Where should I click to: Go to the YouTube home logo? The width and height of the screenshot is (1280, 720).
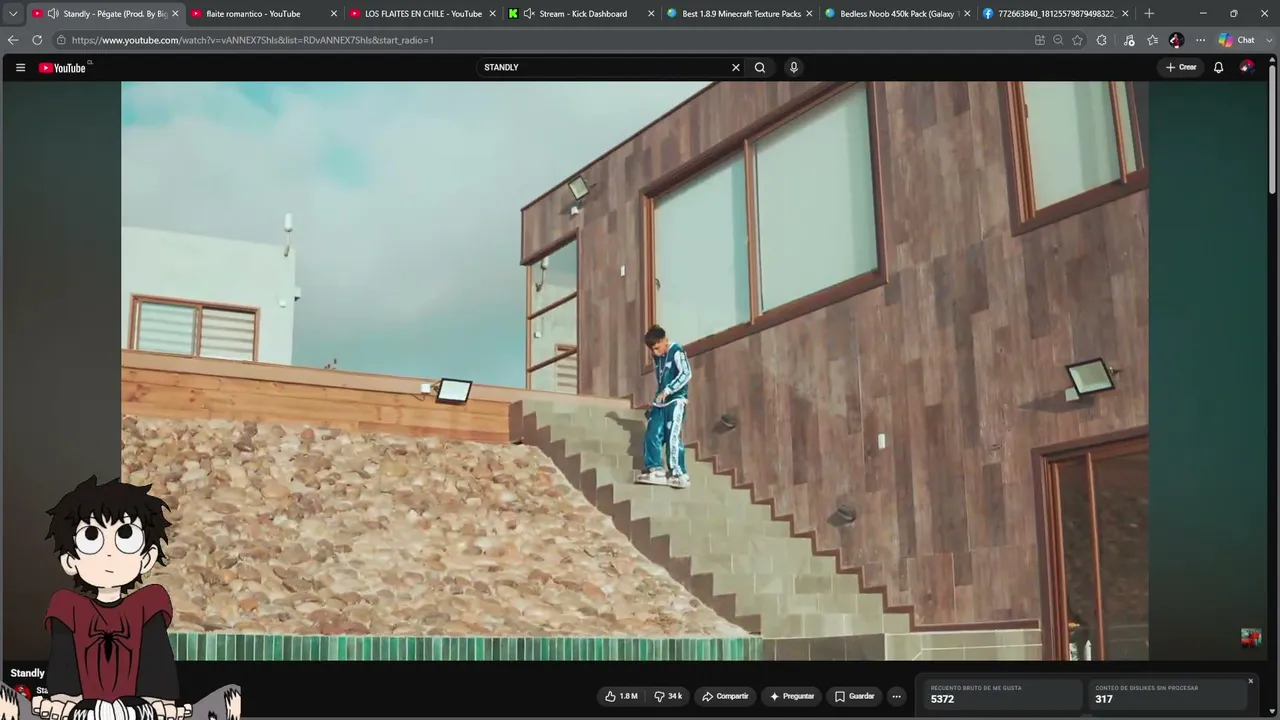(63, 68)
